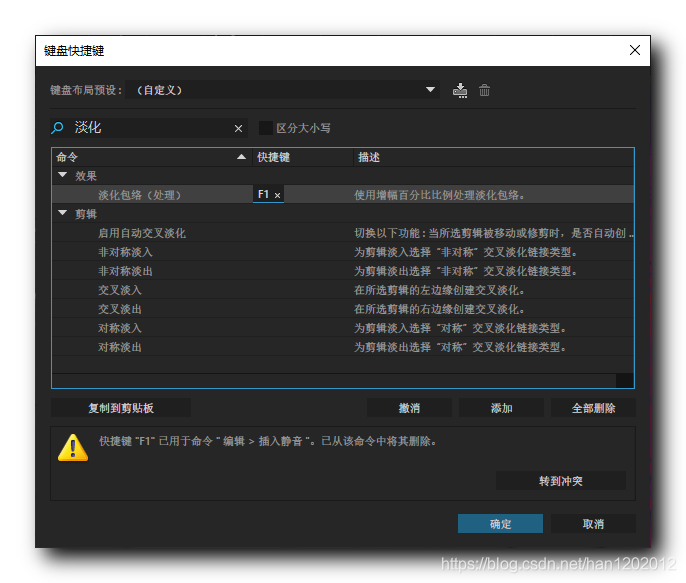The width and height of the screenshot is (686, 583).
Task: Confirm with the 确定 button
Action: click(x=500, y=524)
